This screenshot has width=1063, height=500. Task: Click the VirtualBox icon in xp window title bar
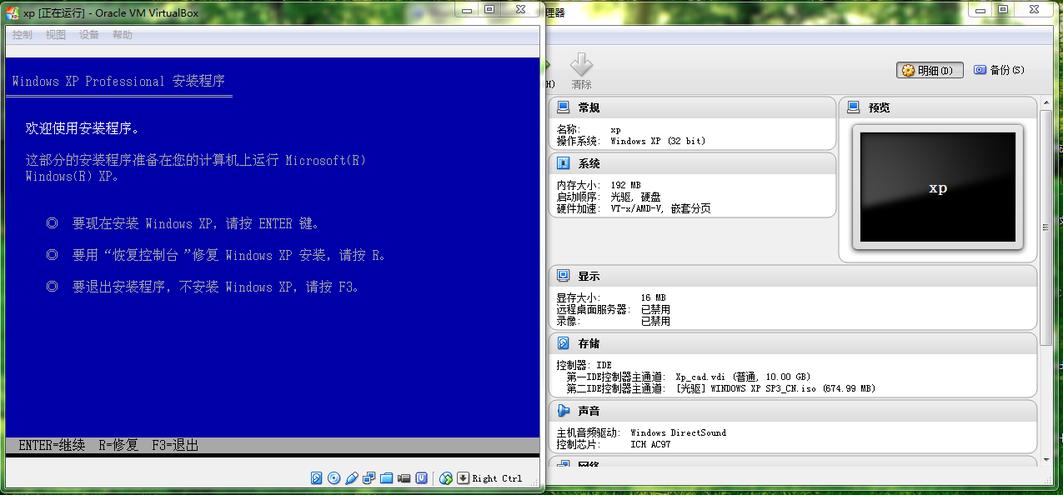coord(12,12)
